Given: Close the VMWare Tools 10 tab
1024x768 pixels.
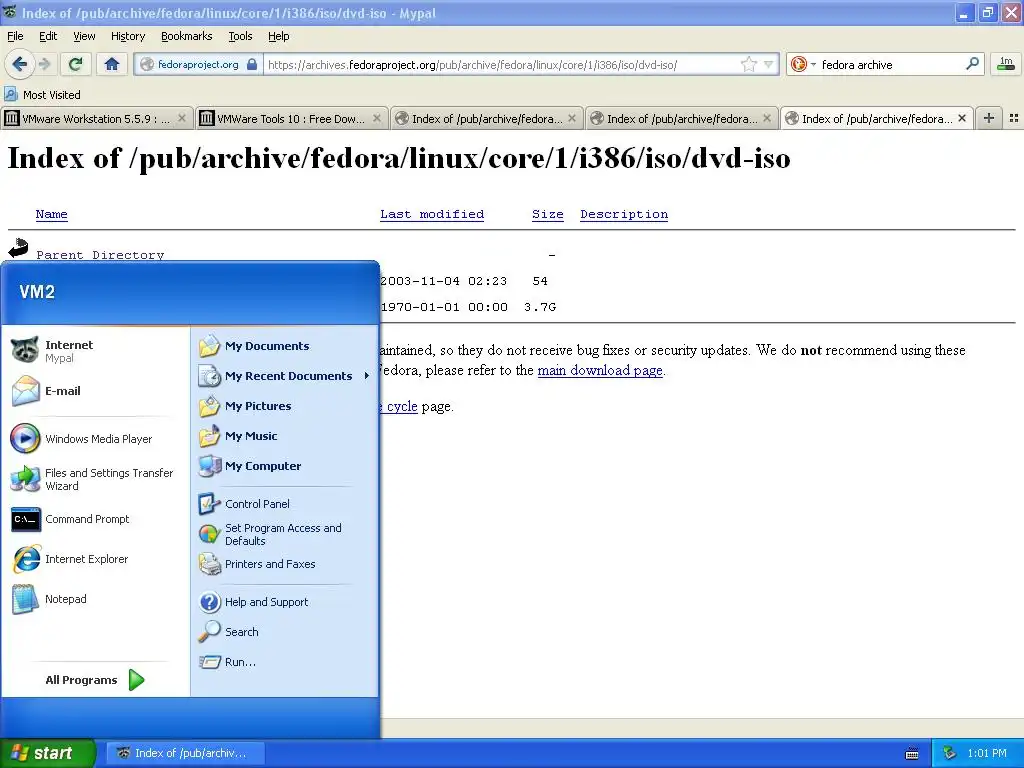Looking at the screenshot, I should coord(377,118).
